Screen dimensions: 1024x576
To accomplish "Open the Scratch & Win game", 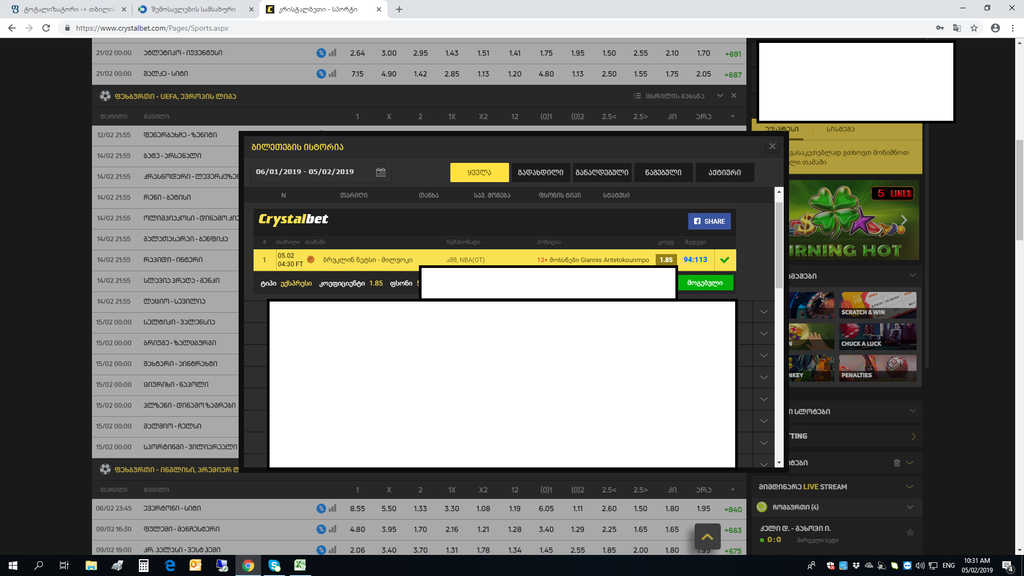I will pyautogui.click(x=877, y=305).
